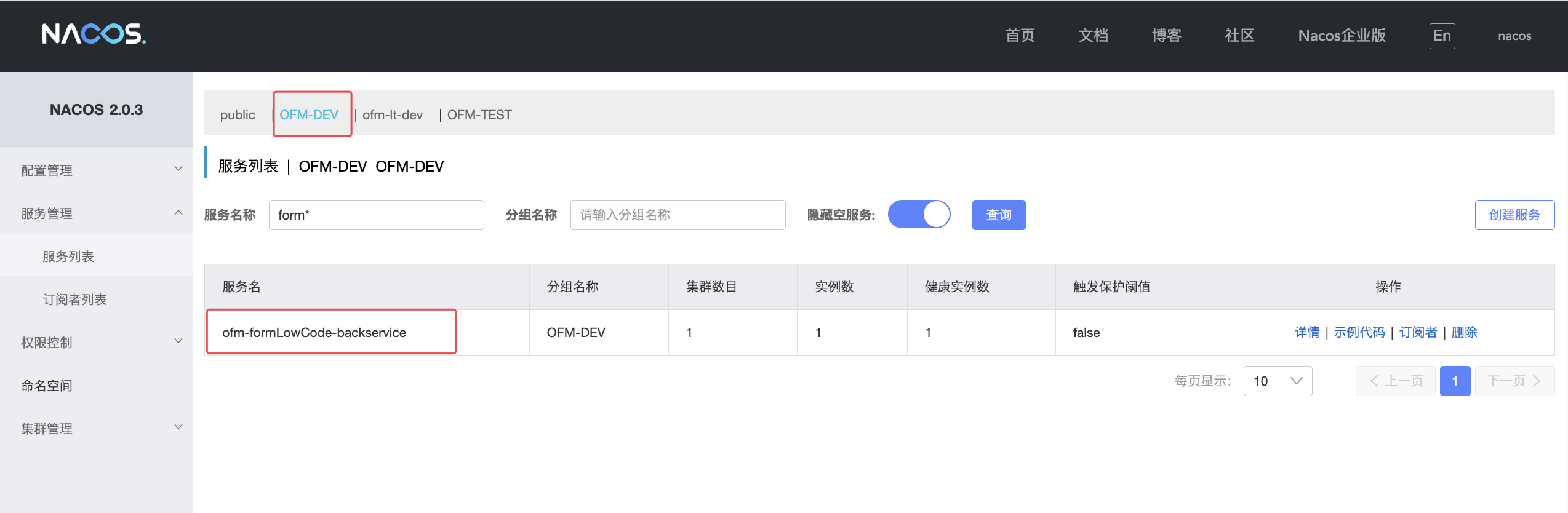Open 博客 in the top navigation
Screen dimensions: 1568x513
pos(1167,36)
